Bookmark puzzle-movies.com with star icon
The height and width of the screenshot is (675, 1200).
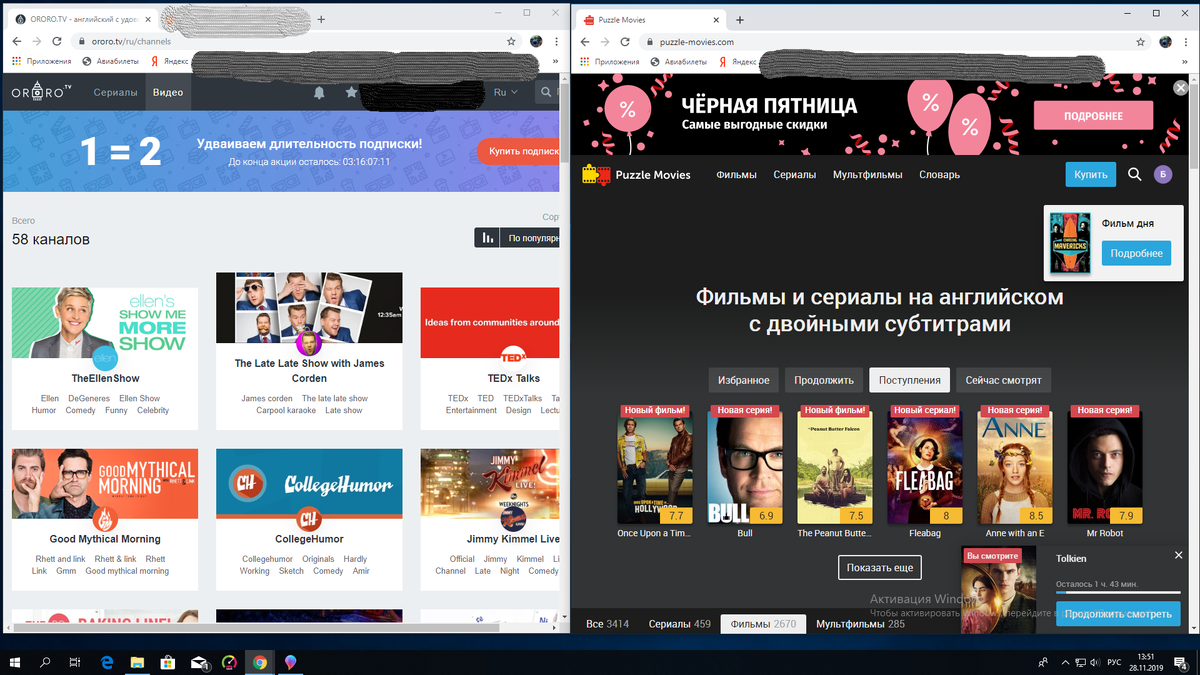[1140, 42]
